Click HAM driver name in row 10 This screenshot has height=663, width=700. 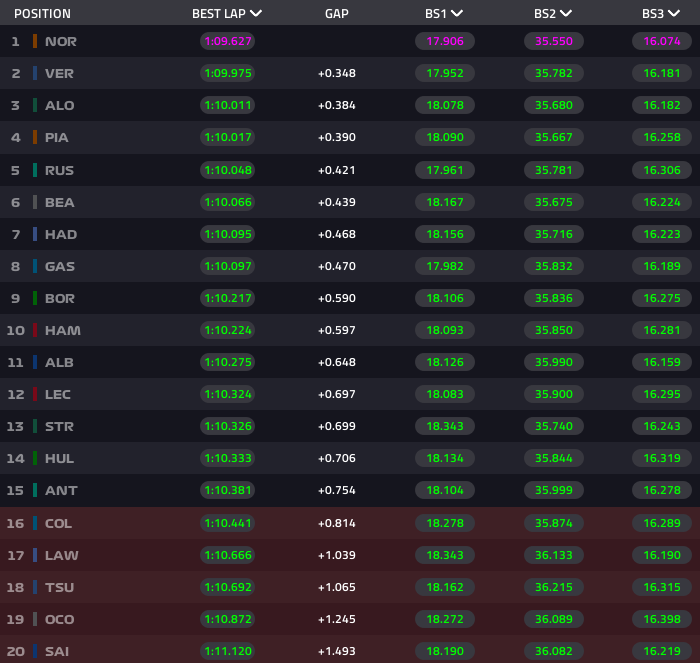point(62,330)
